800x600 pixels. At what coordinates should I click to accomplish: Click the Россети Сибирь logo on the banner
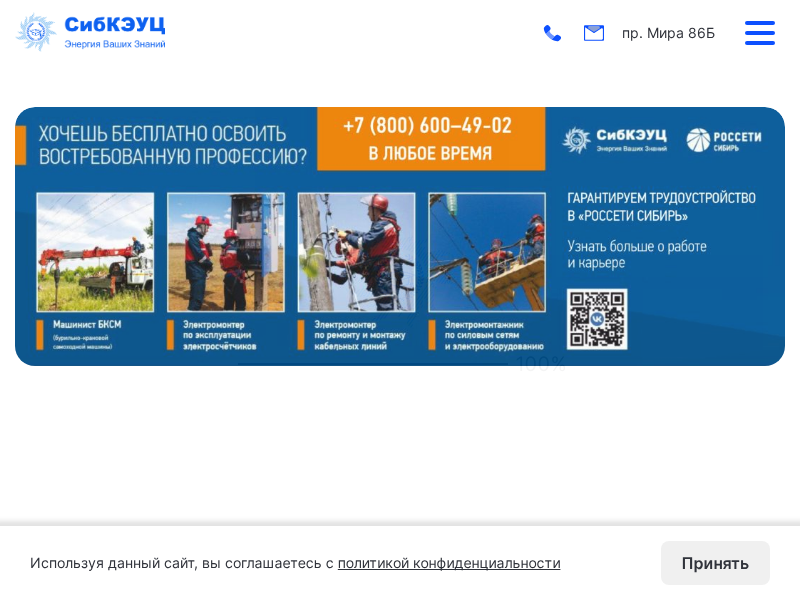click(x=723, y=140)
